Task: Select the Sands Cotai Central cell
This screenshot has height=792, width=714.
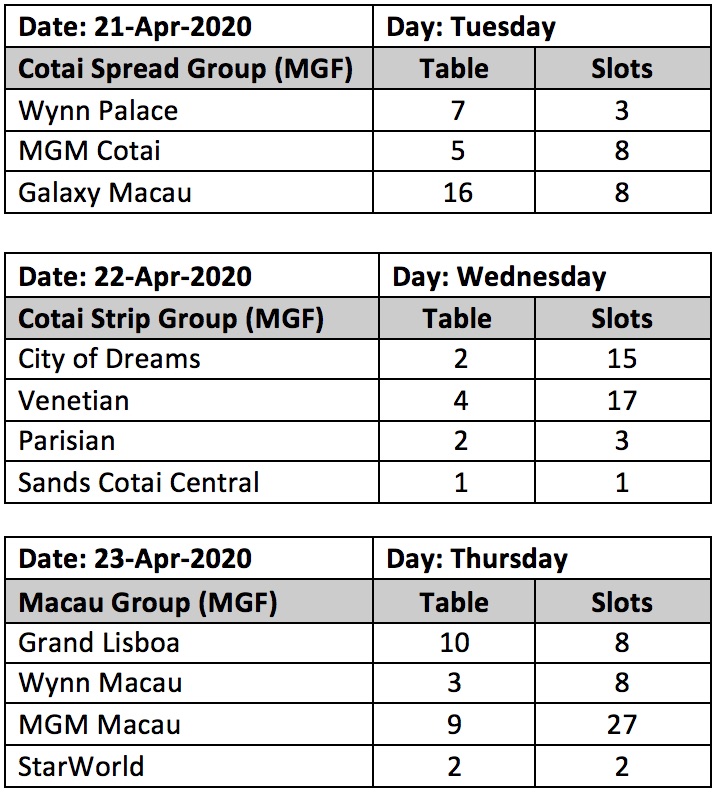Action: pyautogui.click(x=192, y=482)
